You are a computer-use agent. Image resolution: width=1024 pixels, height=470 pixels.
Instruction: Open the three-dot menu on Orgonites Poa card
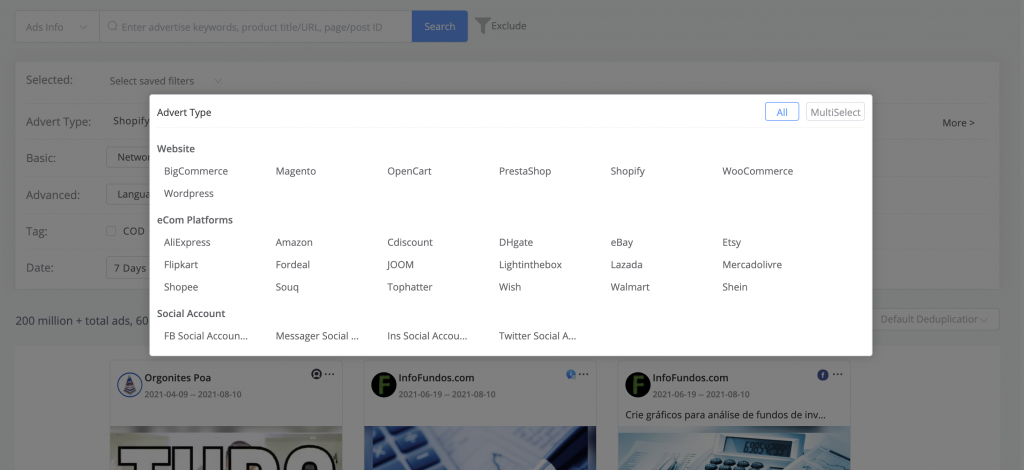coord(329,374)
